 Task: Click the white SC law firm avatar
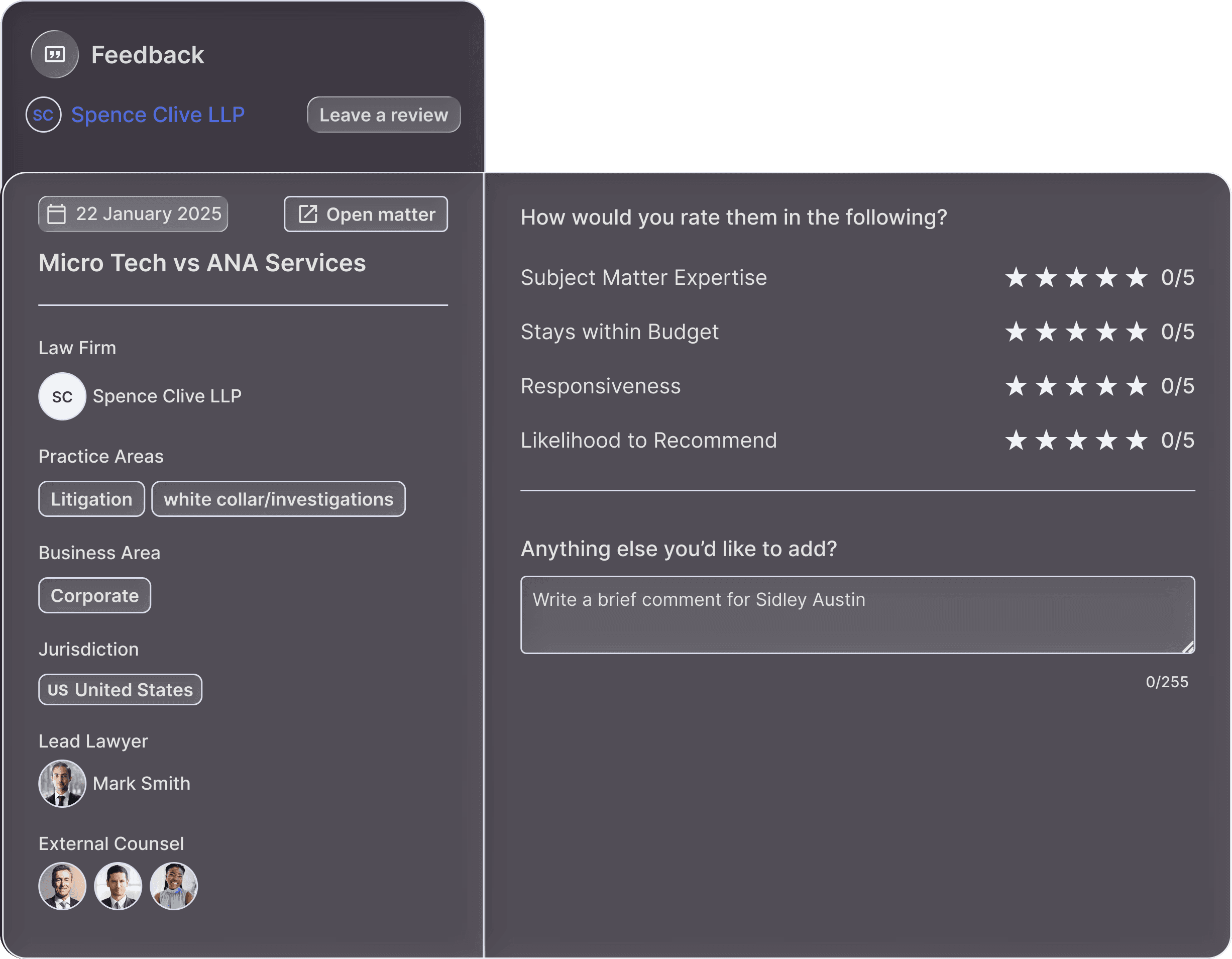click(62, 396)
